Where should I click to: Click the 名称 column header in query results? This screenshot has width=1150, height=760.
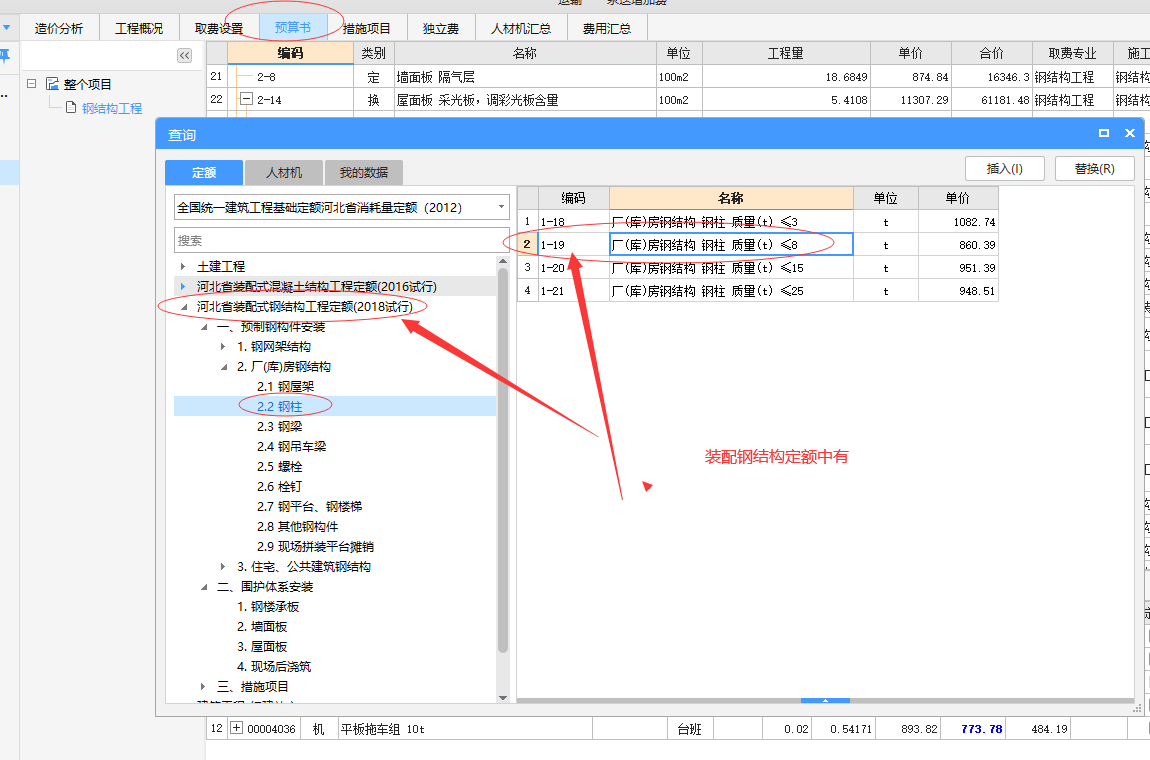(730, 198)
